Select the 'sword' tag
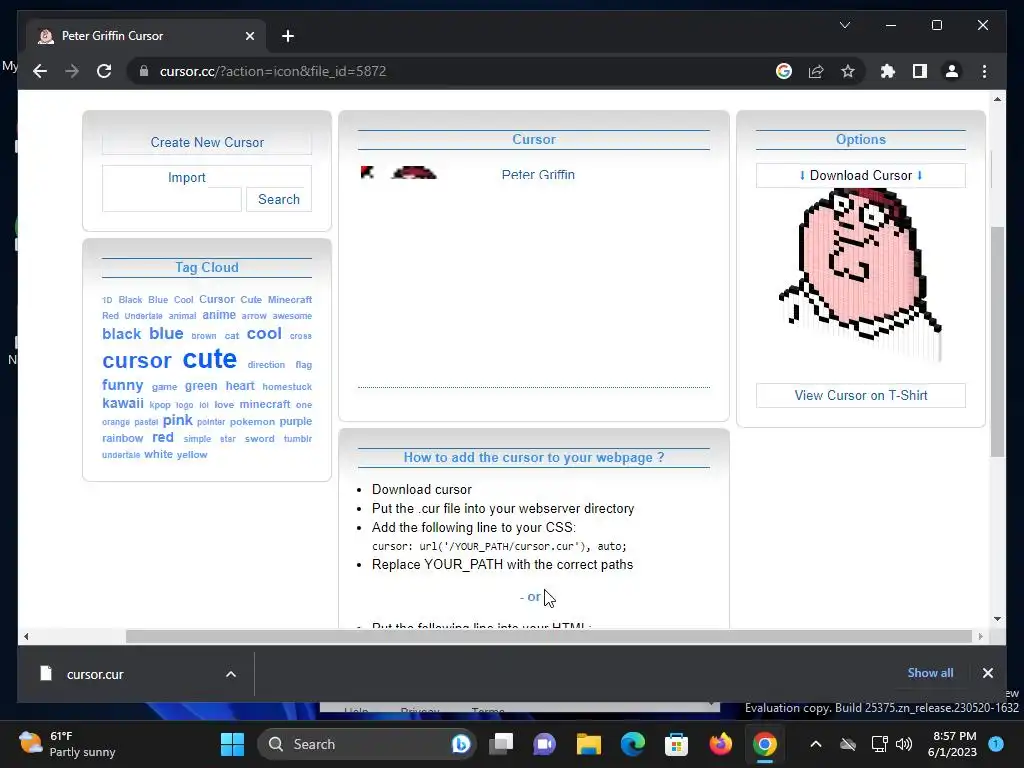The height and width of the screenshot is (768, 1024). pos(259,439)
